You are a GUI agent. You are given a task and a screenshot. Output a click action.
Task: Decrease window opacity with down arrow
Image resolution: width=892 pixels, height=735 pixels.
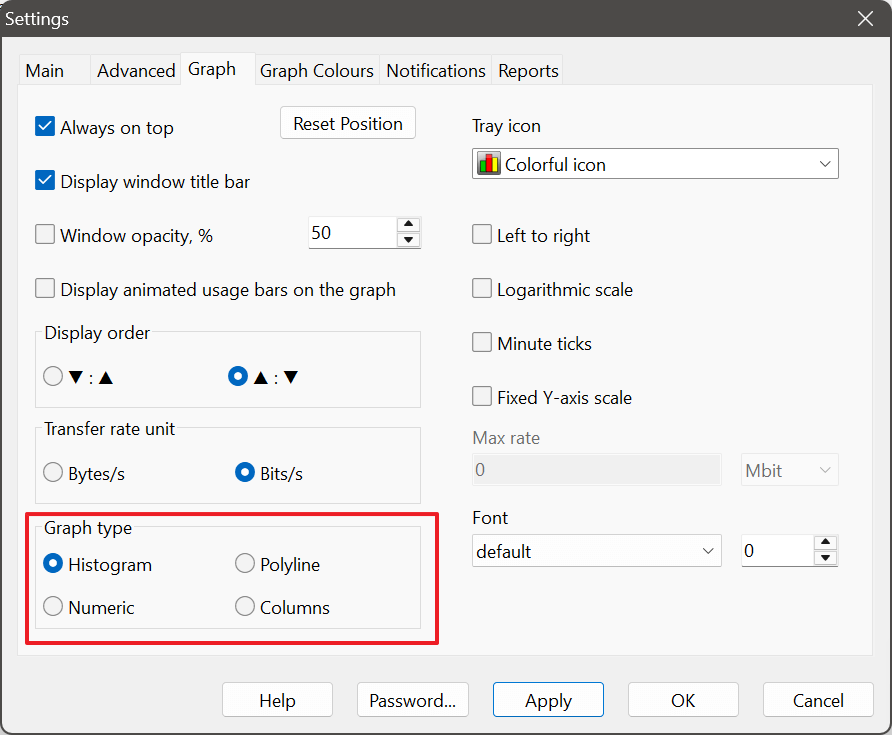pos(408,240)
